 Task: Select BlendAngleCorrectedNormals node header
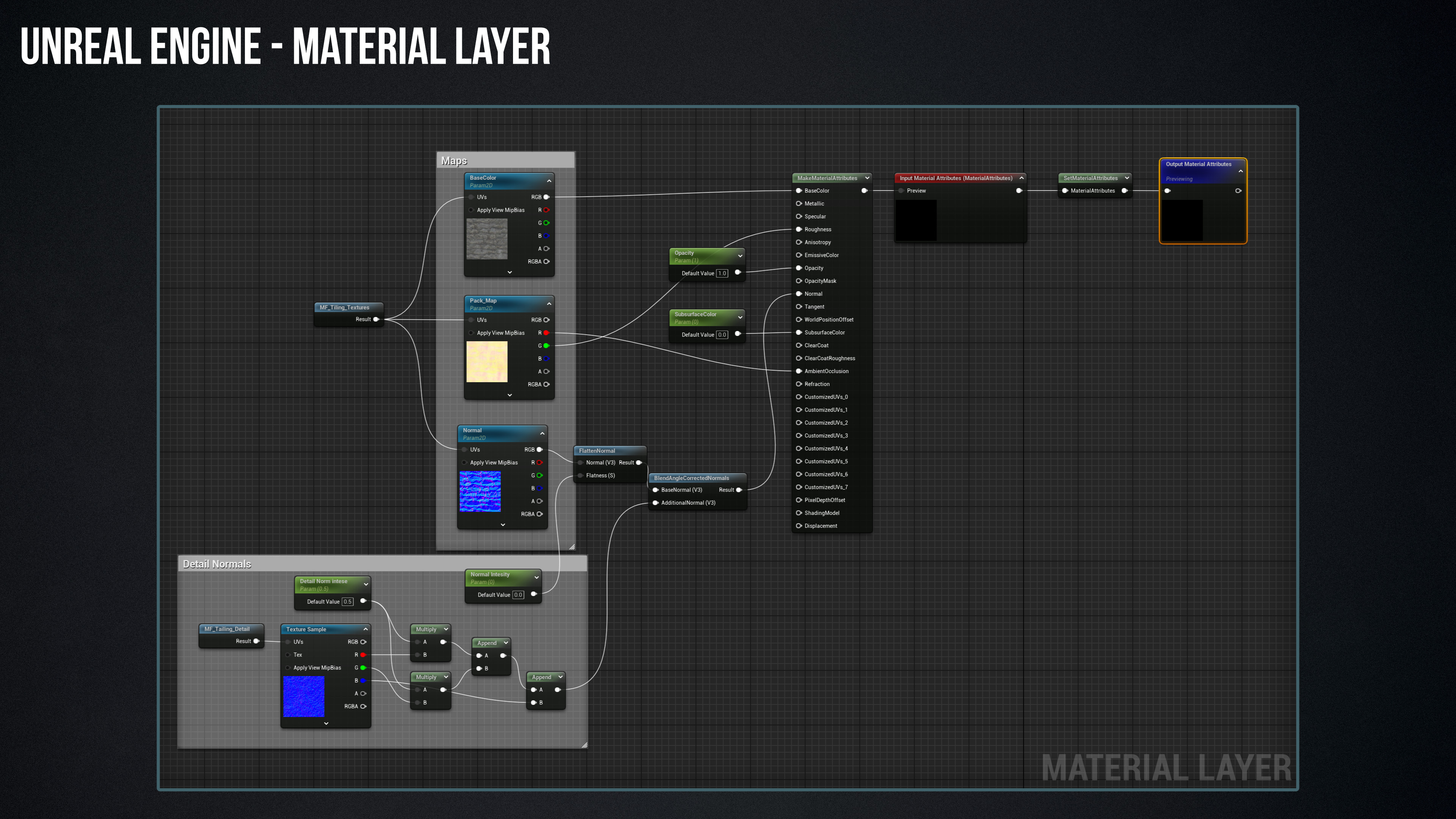[x=698, y=478]
